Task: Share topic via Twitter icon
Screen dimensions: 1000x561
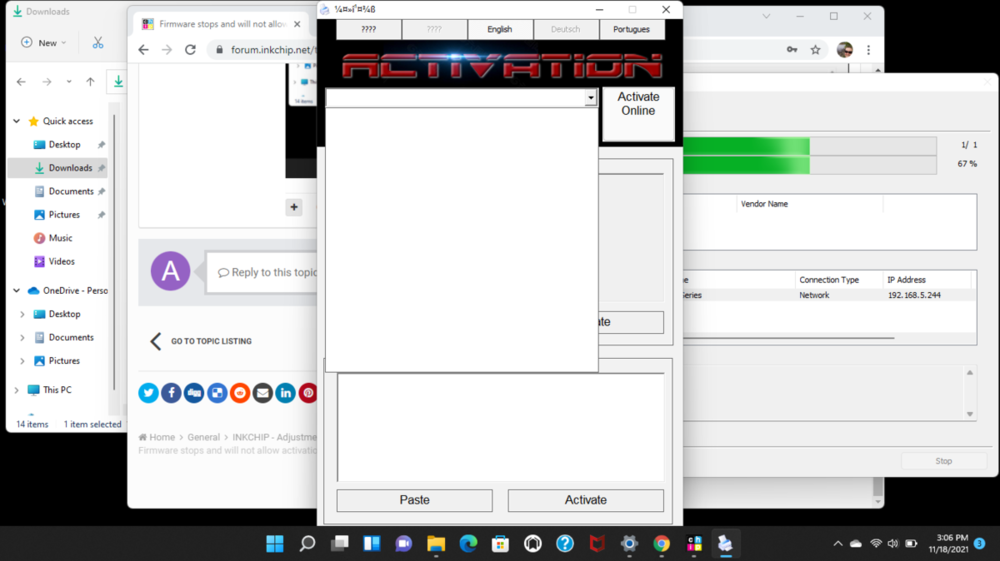Action: 149,393
